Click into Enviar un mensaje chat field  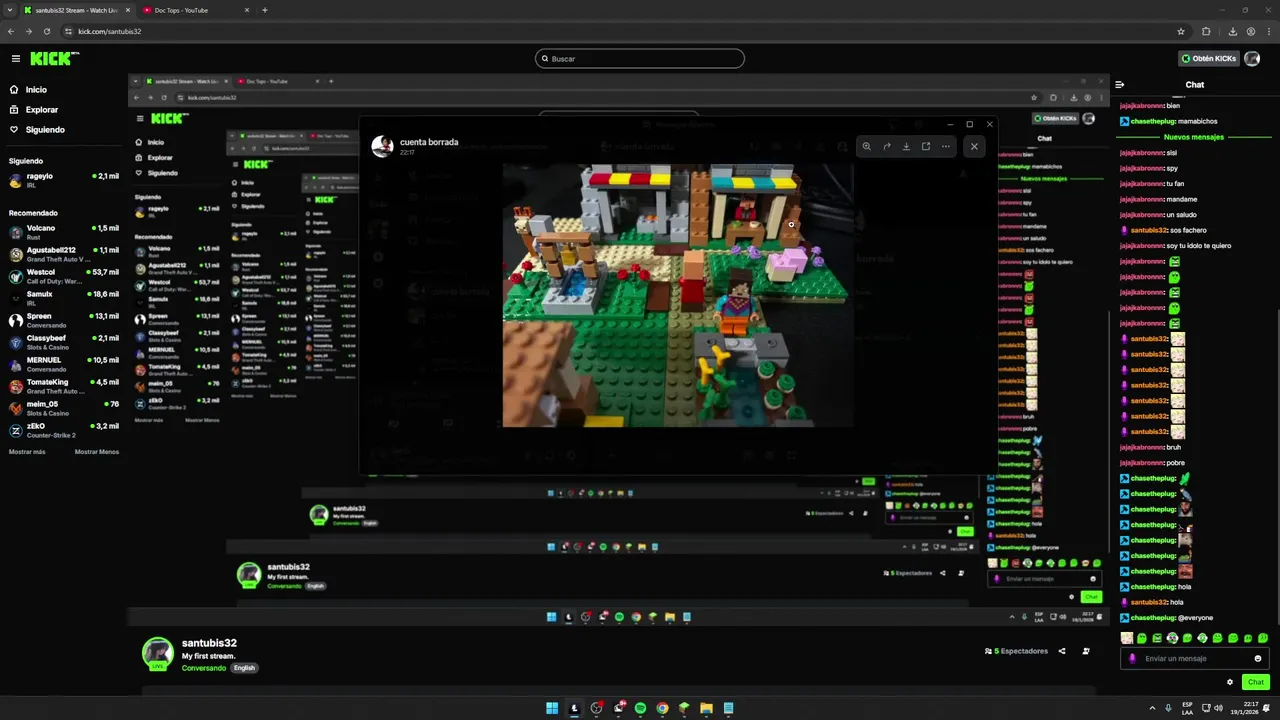[x=1196, y=659]
